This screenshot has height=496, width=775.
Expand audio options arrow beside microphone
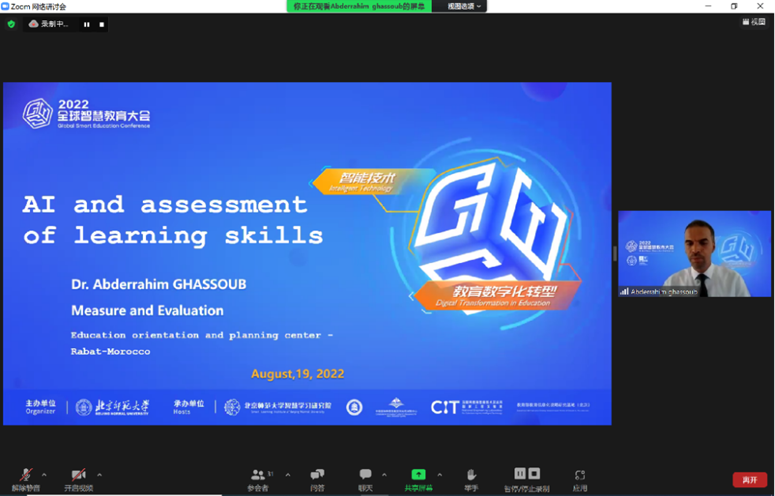[44, 475]
